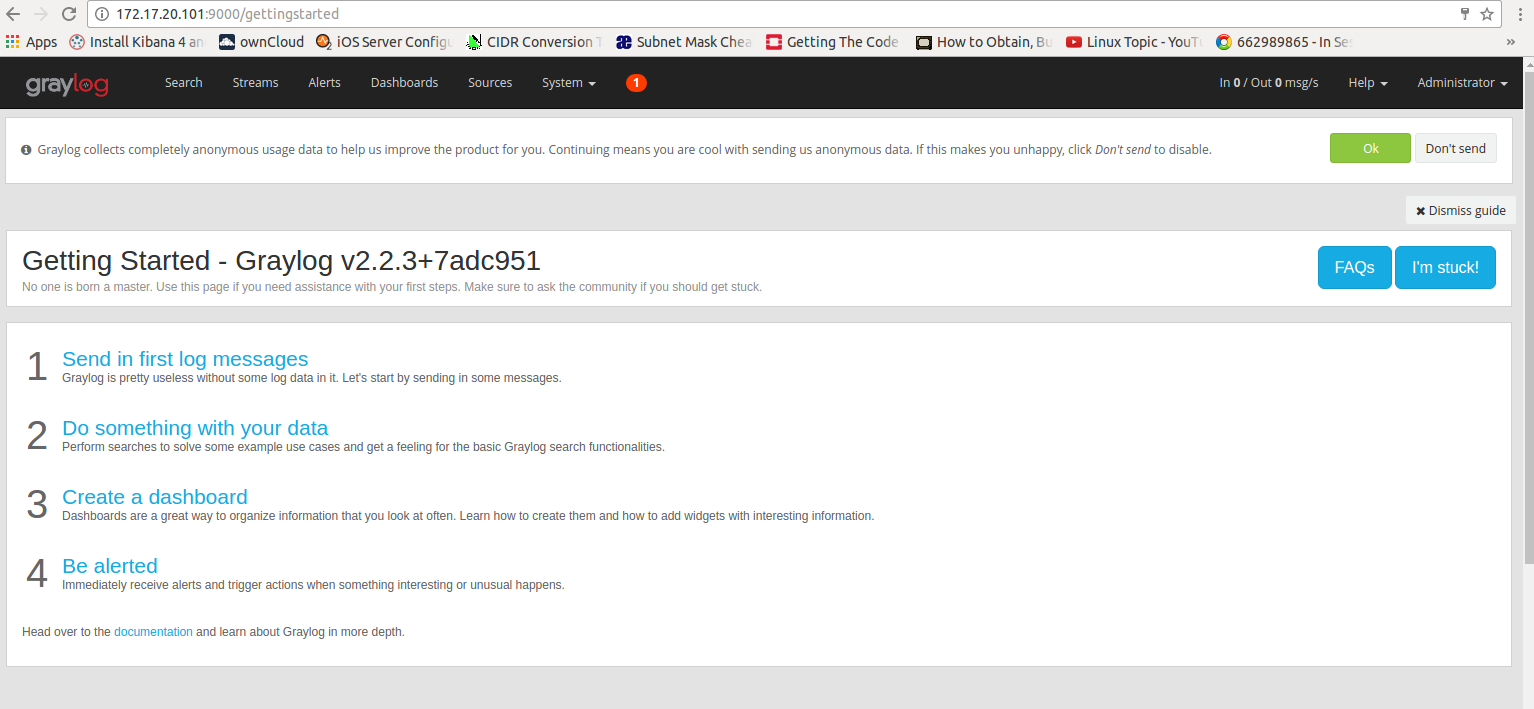1534x709 pixels.
Task: Click the saved-password key icon in address bar
Action: tap(1465, 14)
